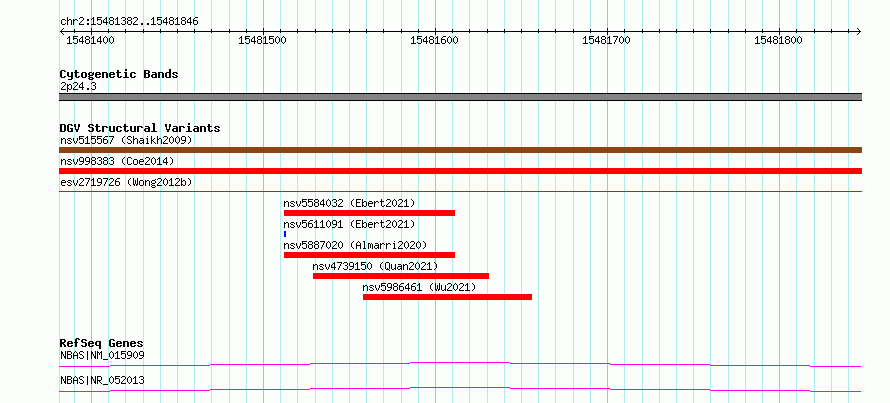Click ruler position 15481400
890x403 pixels.
(90, 40)
